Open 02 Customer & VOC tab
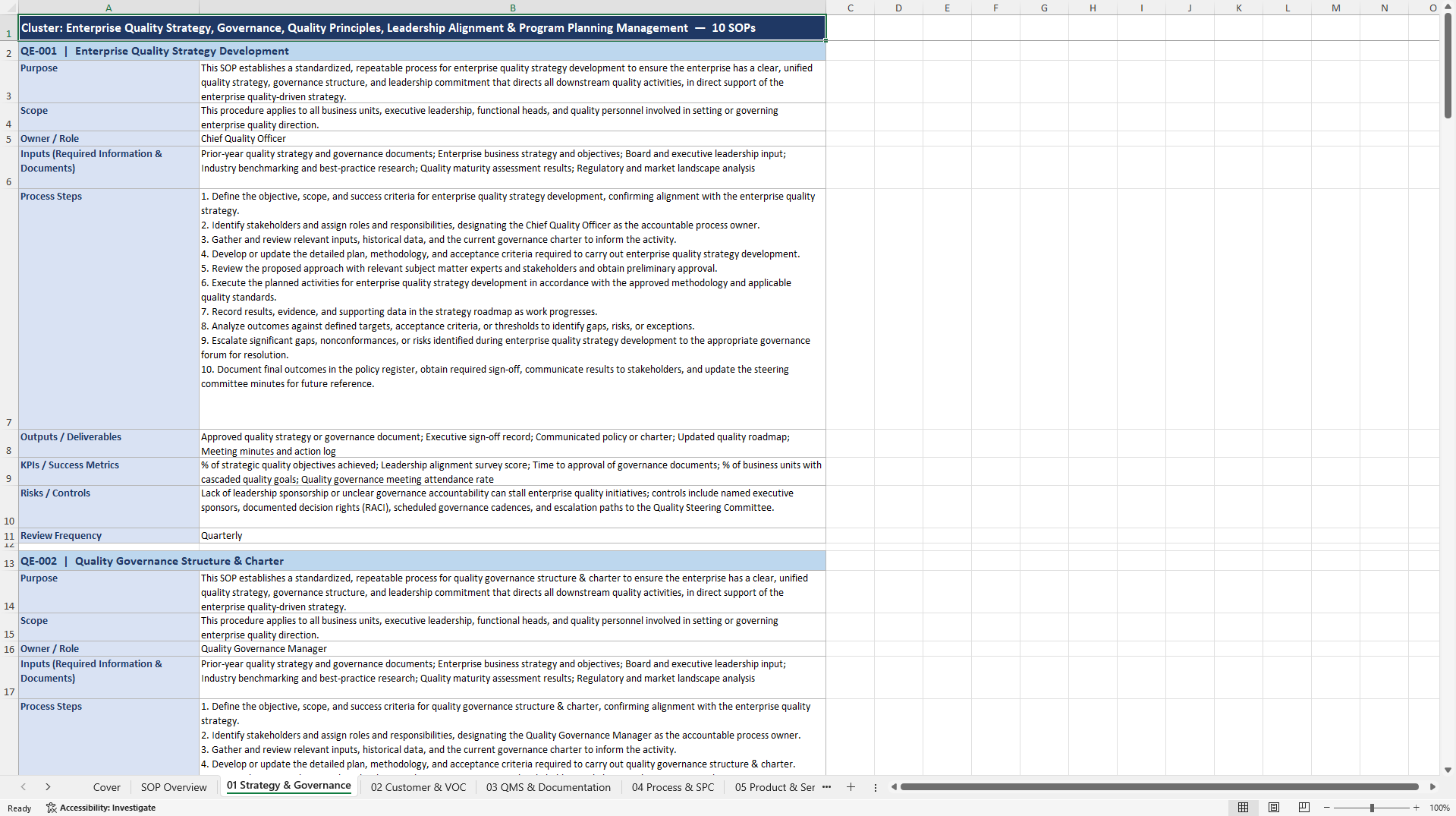This screenshot has width=1456, height=816. click(x=418, y=787)
